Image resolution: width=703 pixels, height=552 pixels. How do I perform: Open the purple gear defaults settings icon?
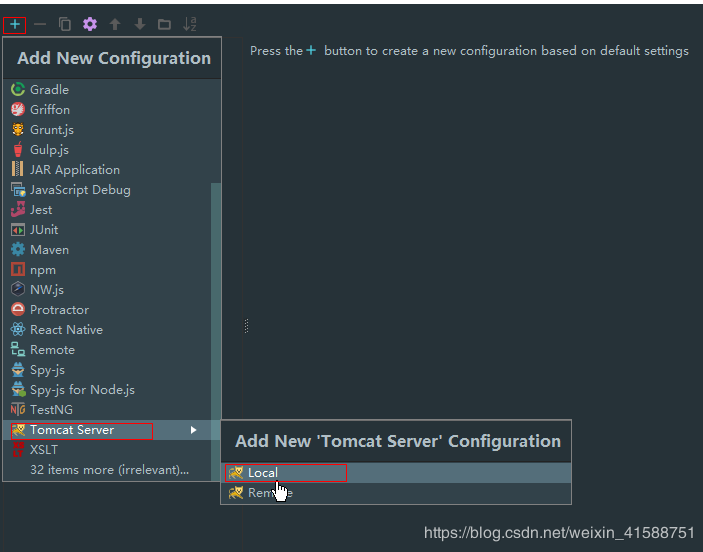(x=90, y=24)
